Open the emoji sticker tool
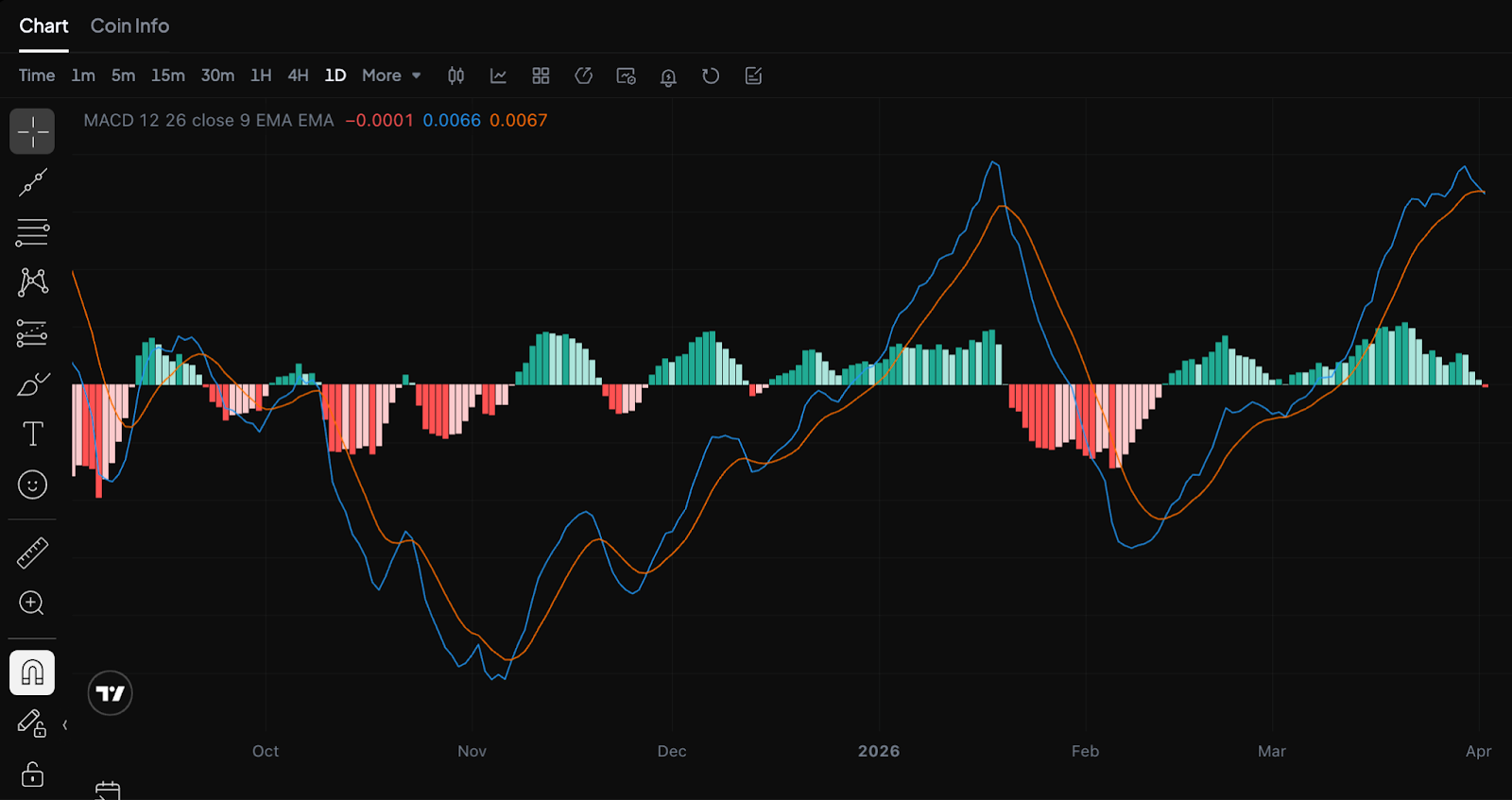Viewport: 1512px width, 800px height. tap(32, 485)
